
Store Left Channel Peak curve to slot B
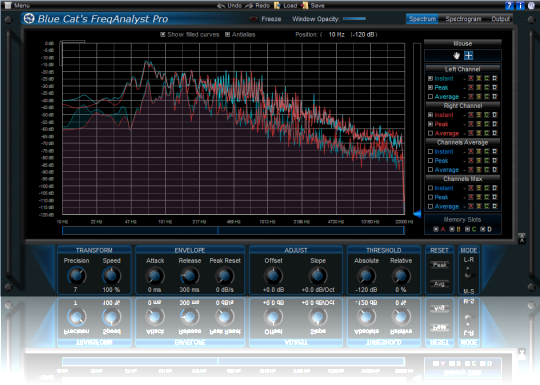click(x=479, y=87)
